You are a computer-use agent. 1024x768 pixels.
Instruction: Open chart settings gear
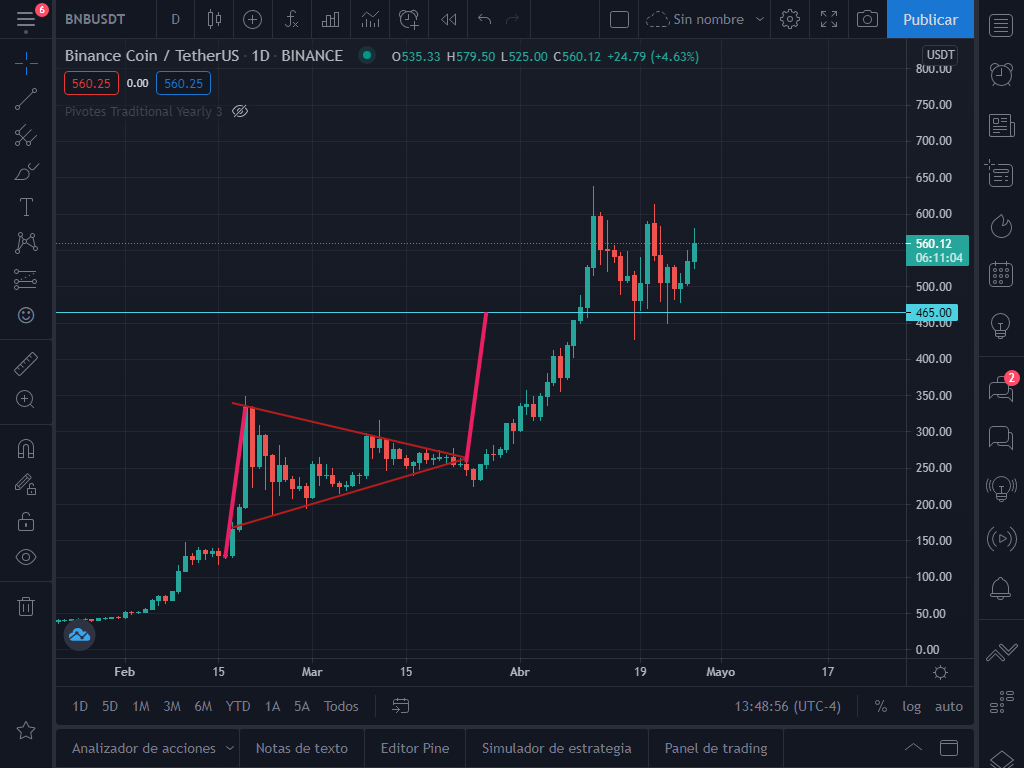[790, 20]
